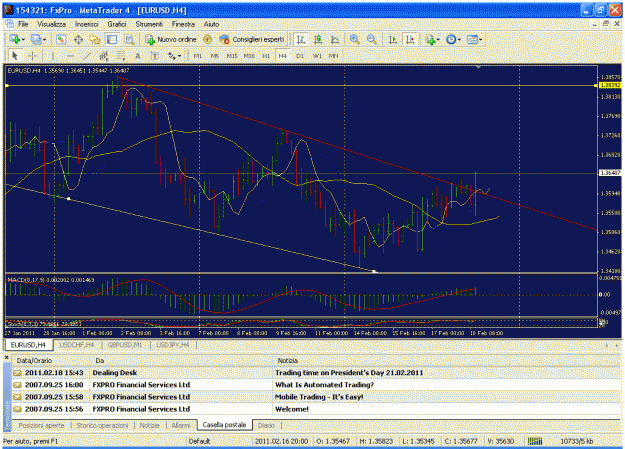Screen dimensions: 625x449
Task: Close the terminal panel with X
Action: coord(7,358)
